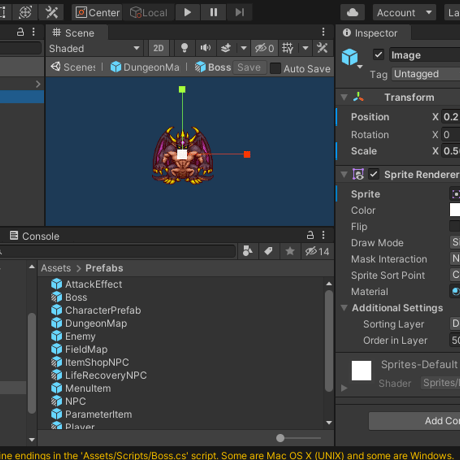Click the project search field
Image resolution: width=460 pixels, height=460 pixels.
(117, 251)
